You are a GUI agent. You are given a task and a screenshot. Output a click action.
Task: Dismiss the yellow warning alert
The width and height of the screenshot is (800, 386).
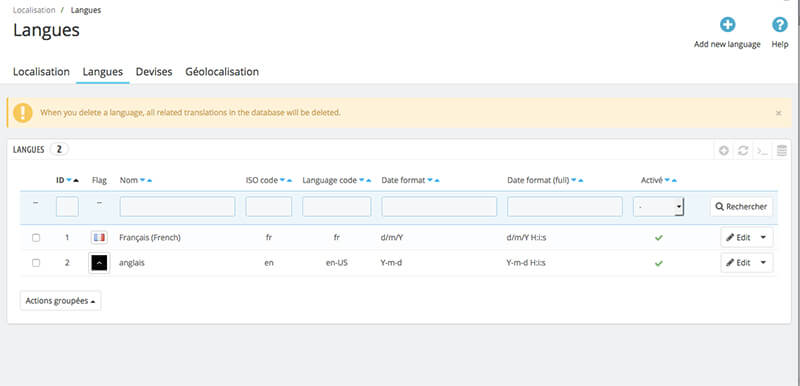[x=779, y=113]
